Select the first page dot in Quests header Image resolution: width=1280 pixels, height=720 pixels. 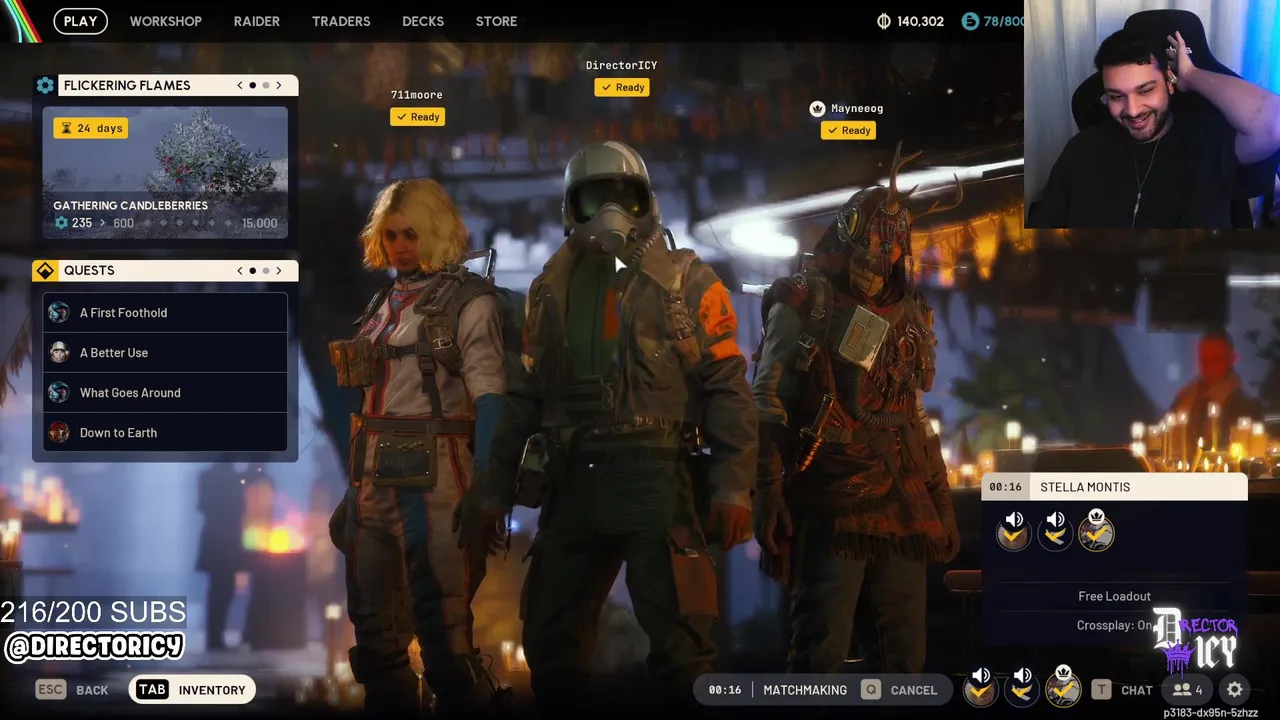(x=253, y=271)
